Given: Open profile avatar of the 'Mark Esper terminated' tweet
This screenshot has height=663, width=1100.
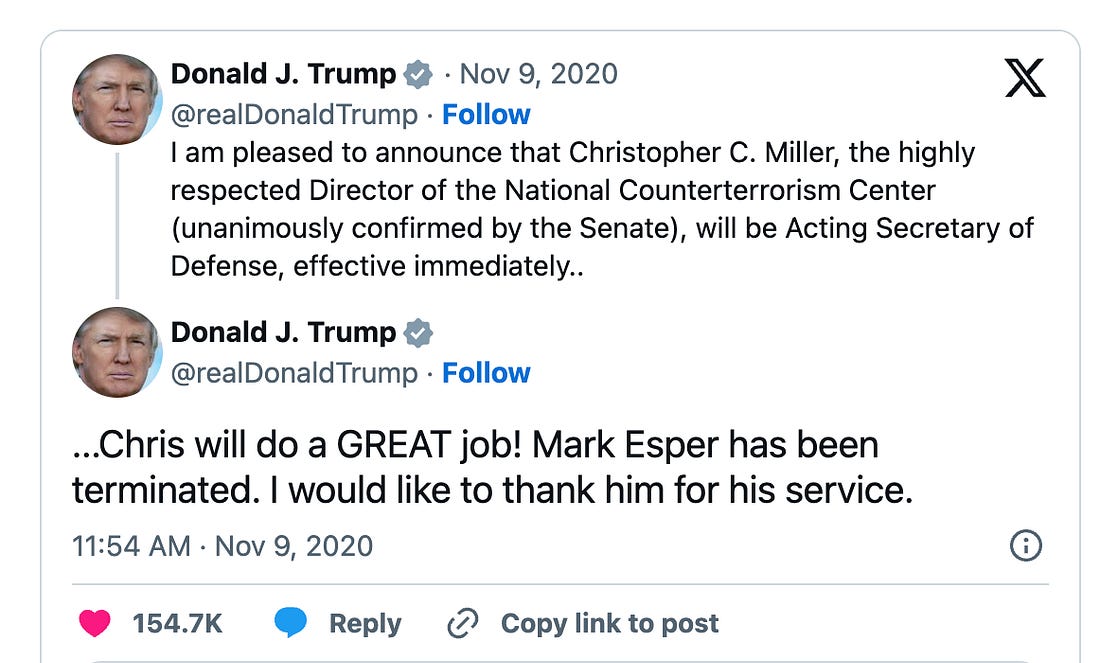Looking at the screenshot, I should tap(117, 352).
